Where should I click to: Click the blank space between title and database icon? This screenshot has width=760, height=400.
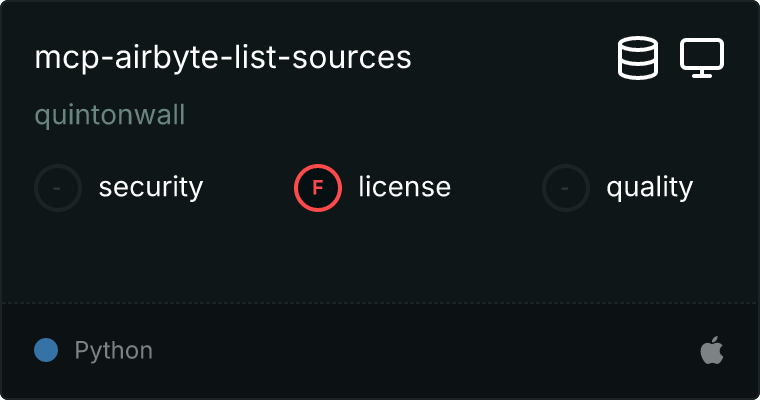click(510, 58)
